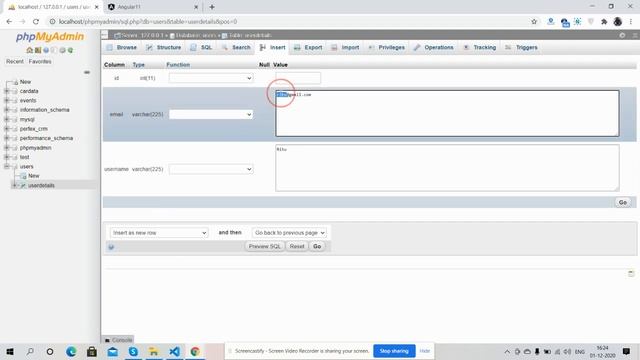The width and height of the screenshot is (640, 360).
Task: Open the Export tab
Action: coord(308,47)
